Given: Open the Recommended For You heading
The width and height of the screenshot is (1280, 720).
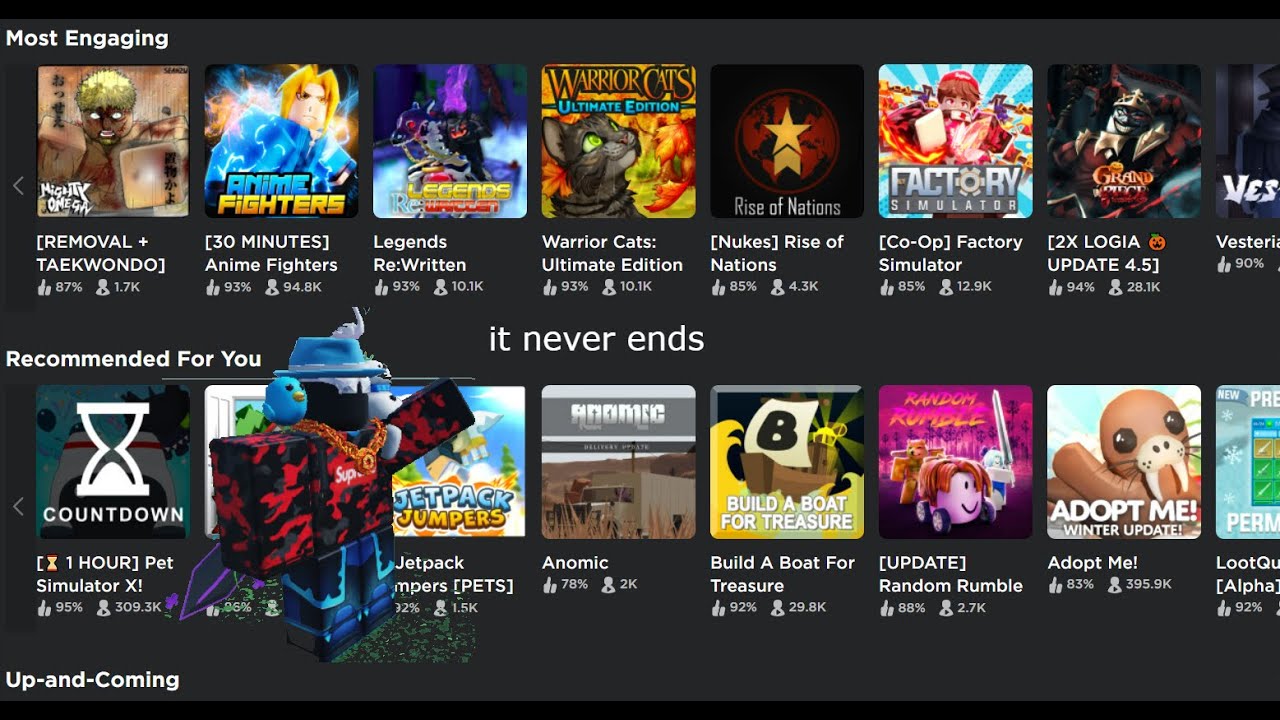Looking at the screenshot, I should pyautogui.click(x=133, y=359).
